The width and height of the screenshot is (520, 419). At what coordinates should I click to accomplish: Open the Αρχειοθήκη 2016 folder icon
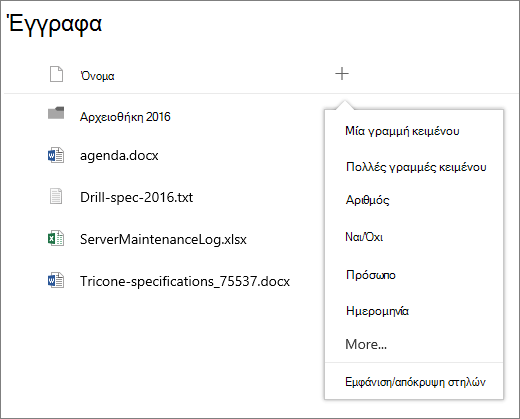click(x=56, y=113)
